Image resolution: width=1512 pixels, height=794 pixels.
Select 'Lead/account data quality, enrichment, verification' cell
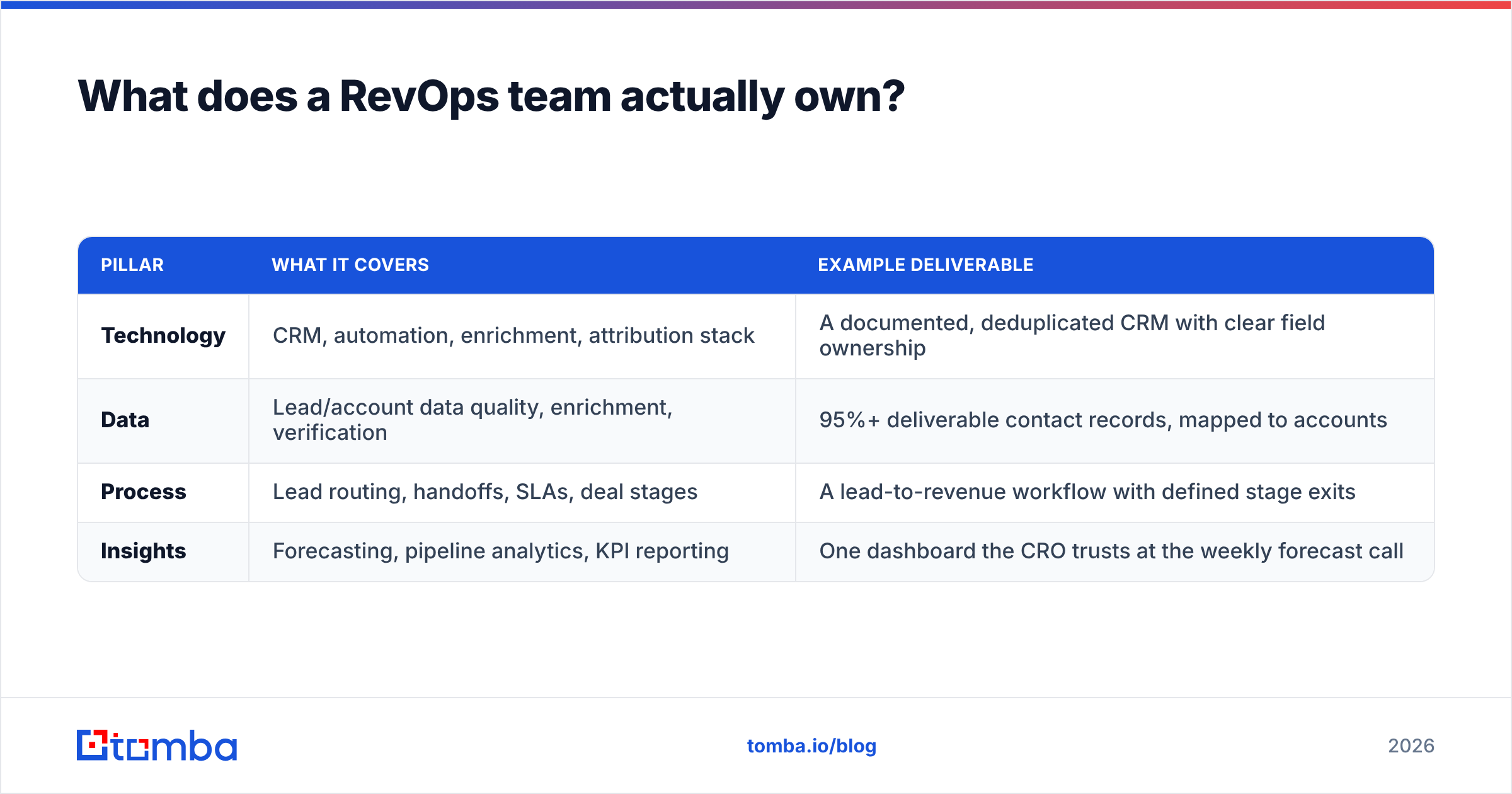[x=522, y=420]
